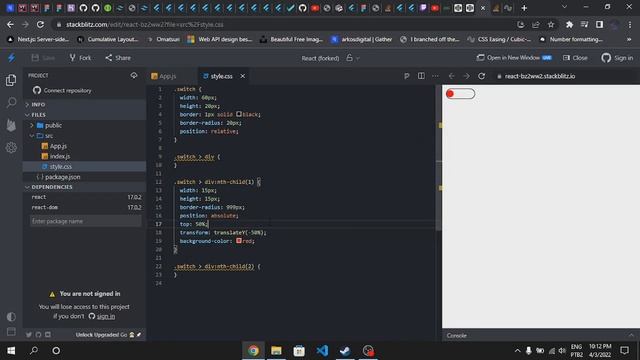Split the editor with the split icon
This screenshot has height=360, width=640.
click(421, 76)
